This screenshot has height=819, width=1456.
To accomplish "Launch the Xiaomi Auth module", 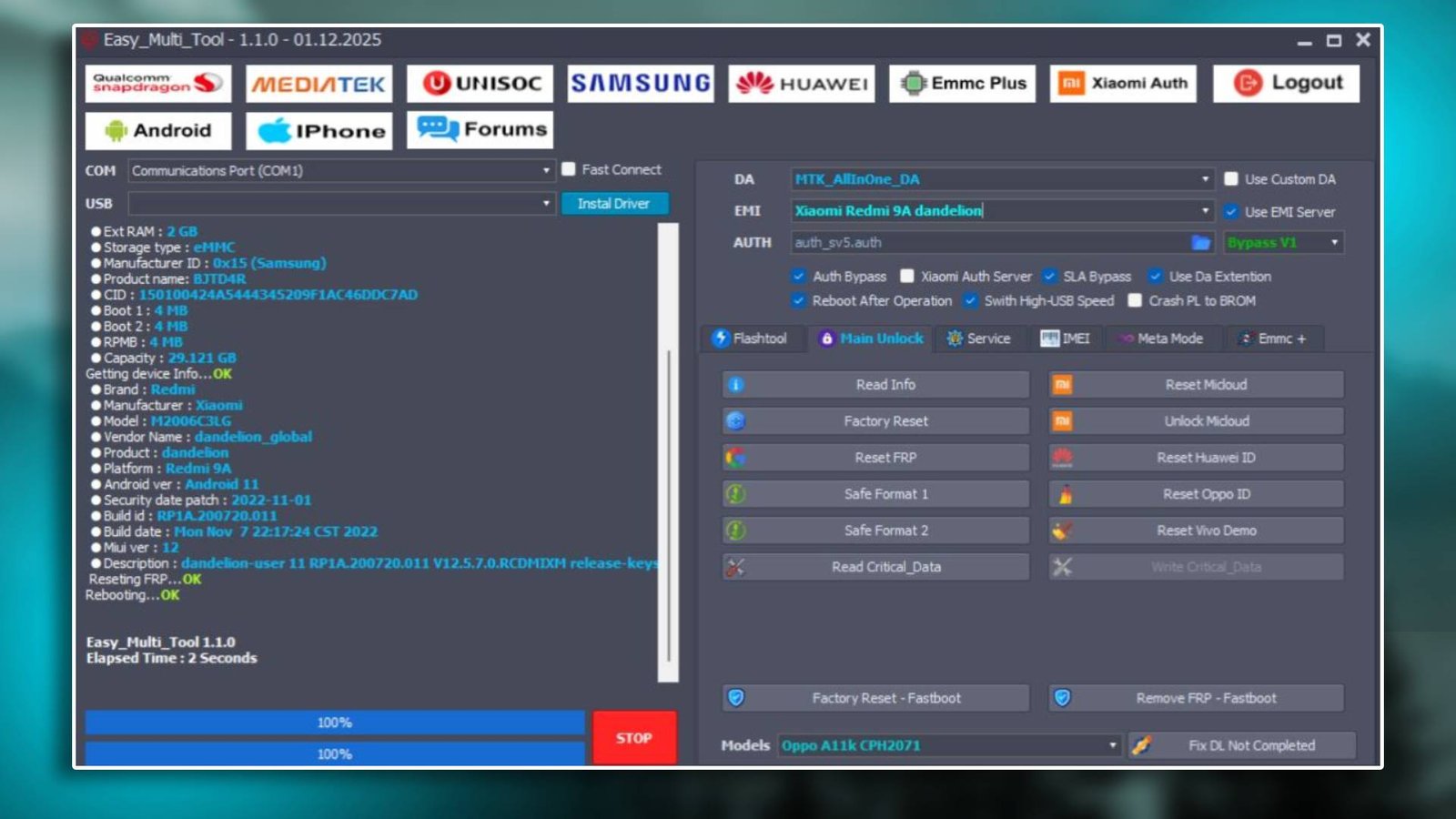I will click(1123, 83).
